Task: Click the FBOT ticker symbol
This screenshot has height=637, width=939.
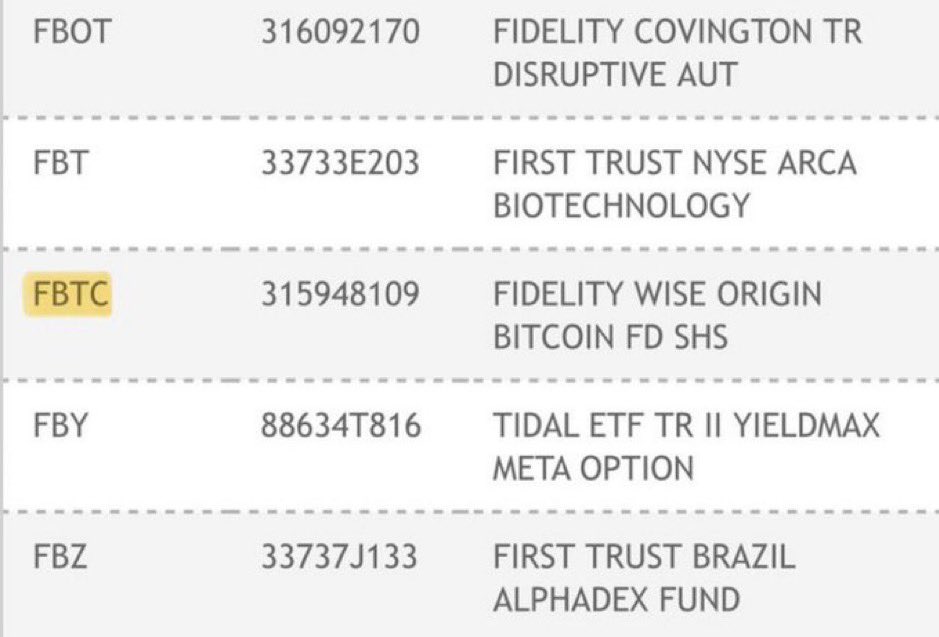Action: (72, 32)
